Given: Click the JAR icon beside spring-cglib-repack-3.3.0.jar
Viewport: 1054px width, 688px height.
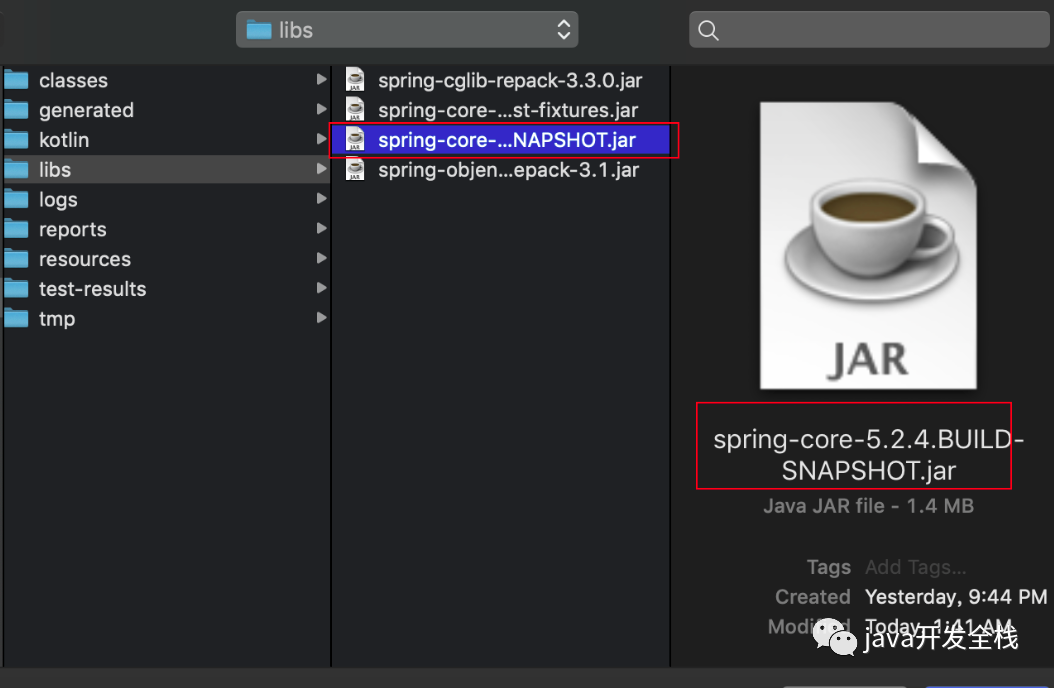Looking at the screenshot, I should (x=355, y=80).
